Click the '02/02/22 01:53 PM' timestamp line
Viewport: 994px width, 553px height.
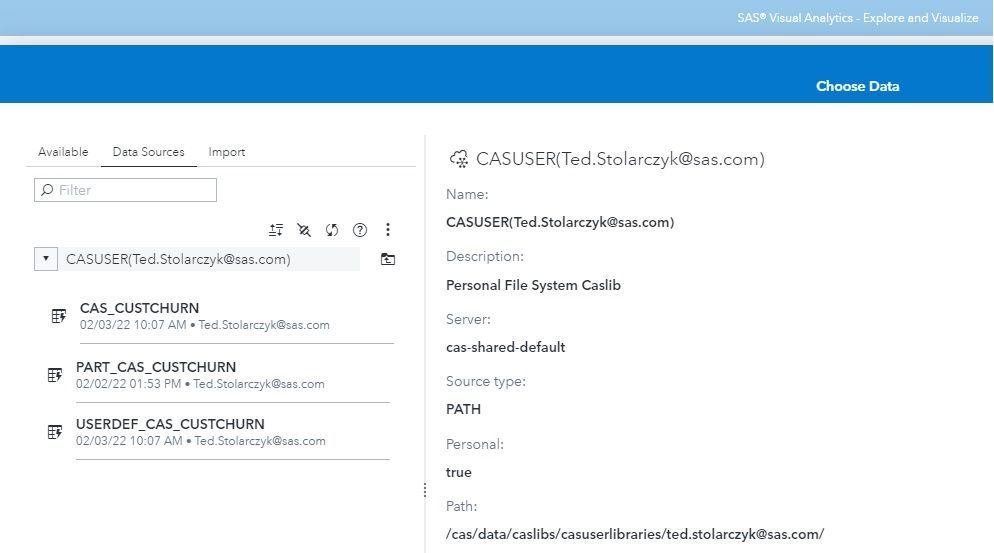point(200,384)
